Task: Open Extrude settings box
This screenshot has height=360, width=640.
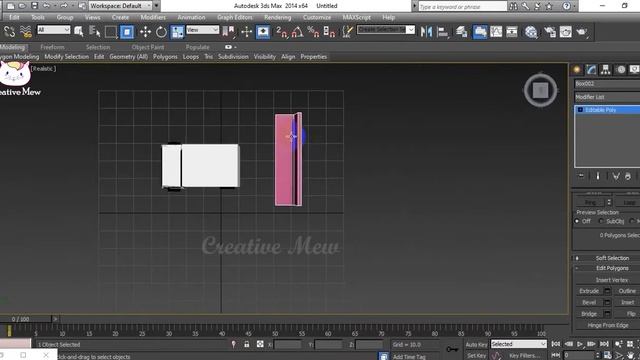Action: click(x=607, y=291)
